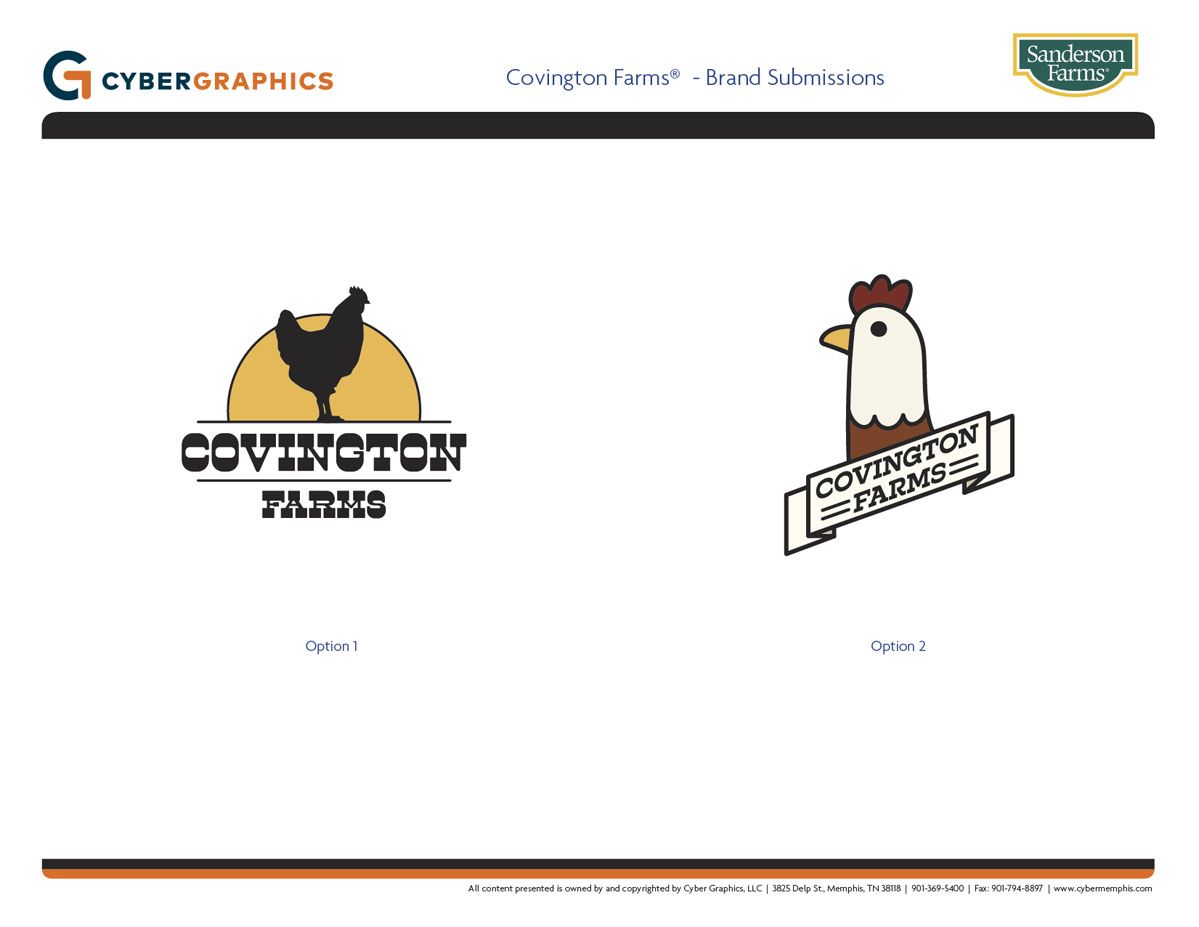
Task: Click the orange footer divider bar
Action: pyautogui.click(x=598, y=873)
